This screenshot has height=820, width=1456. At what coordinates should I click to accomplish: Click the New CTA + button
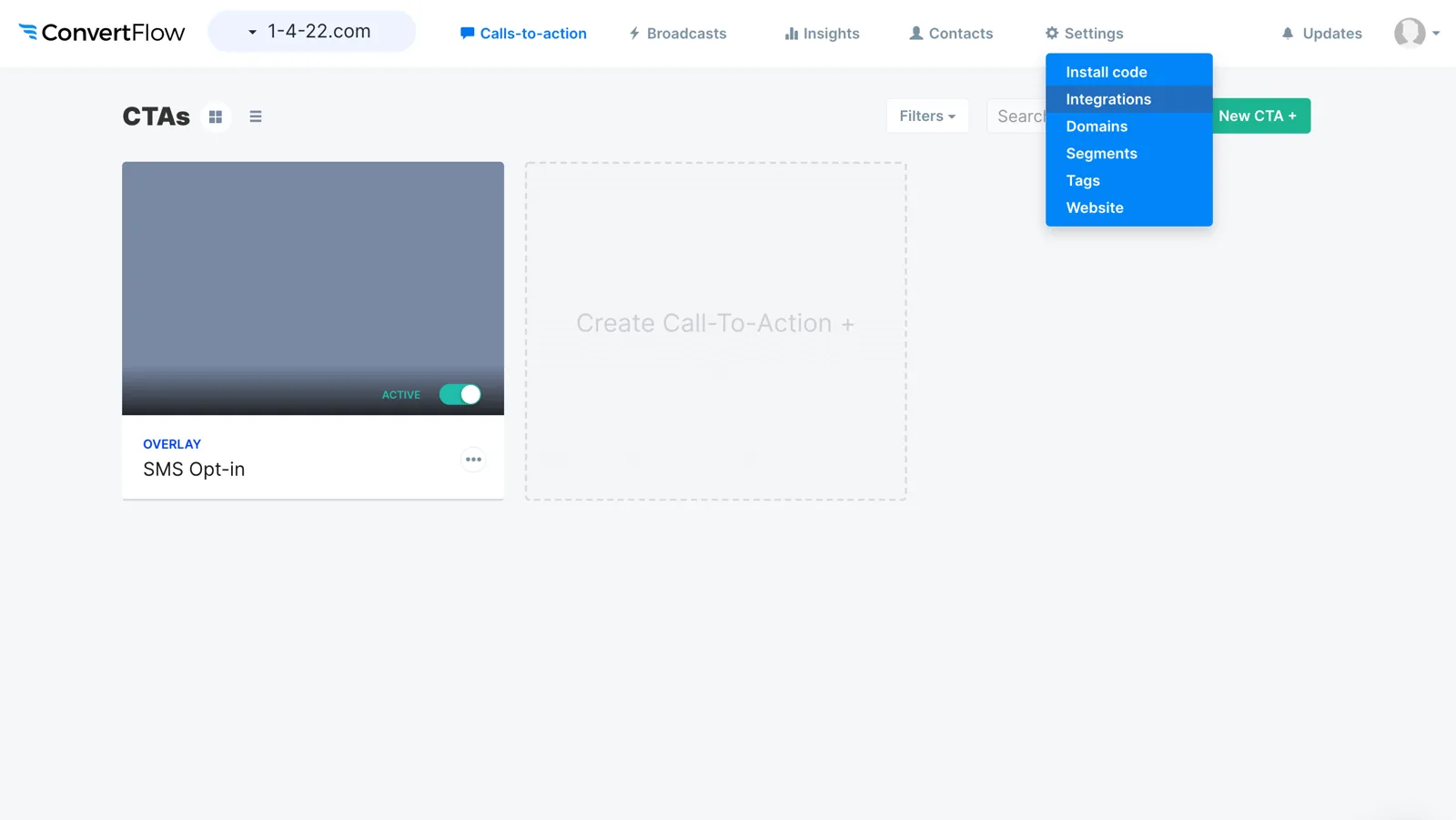point(1261,116)
